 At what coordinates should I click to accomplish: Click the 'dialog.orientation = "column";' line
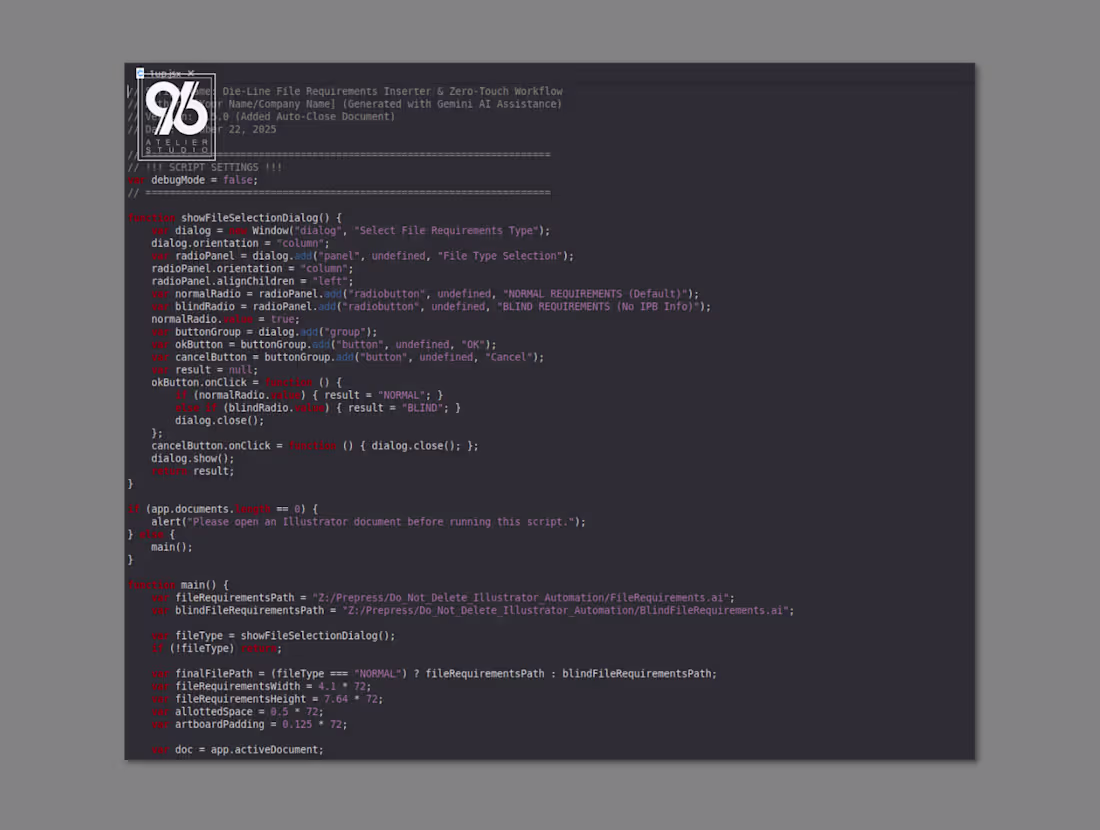click(240, 243)
